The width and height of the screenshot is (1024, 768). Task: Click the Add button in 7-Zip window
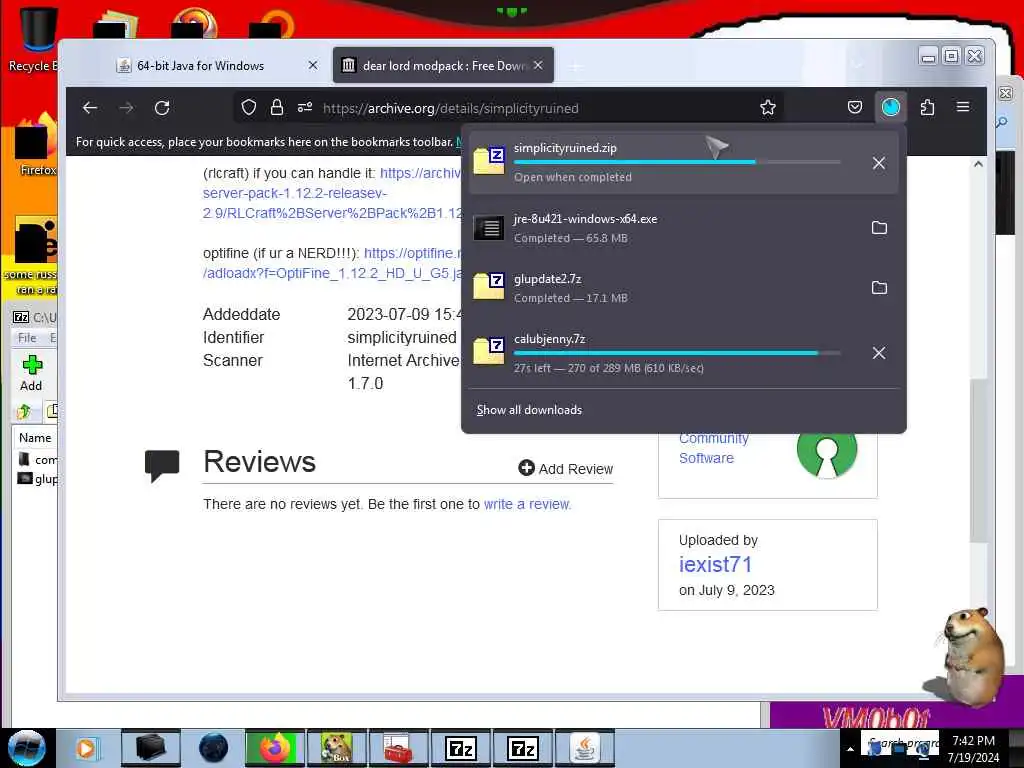pos(31,374)
